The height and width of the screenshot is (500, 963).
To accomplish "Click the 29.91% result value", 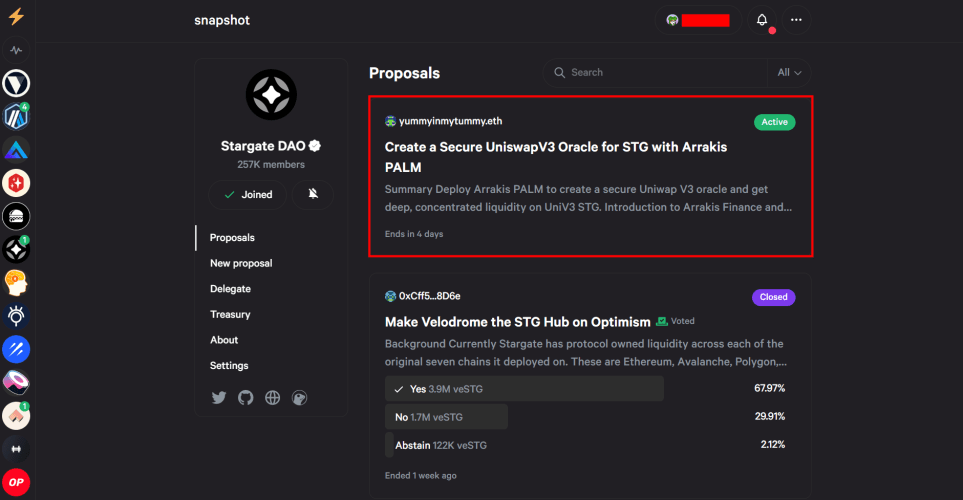I will pos(770,416).
